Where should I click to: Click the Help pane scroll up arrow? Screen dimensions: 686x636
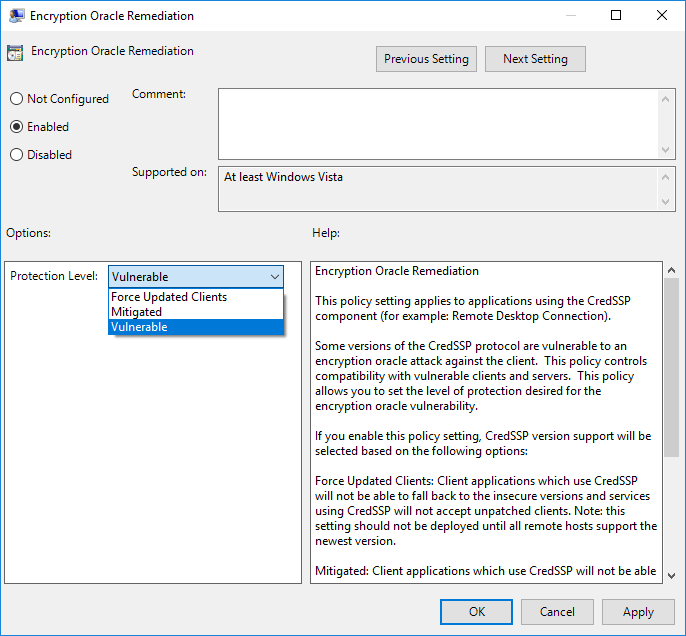tap(672, 270)
